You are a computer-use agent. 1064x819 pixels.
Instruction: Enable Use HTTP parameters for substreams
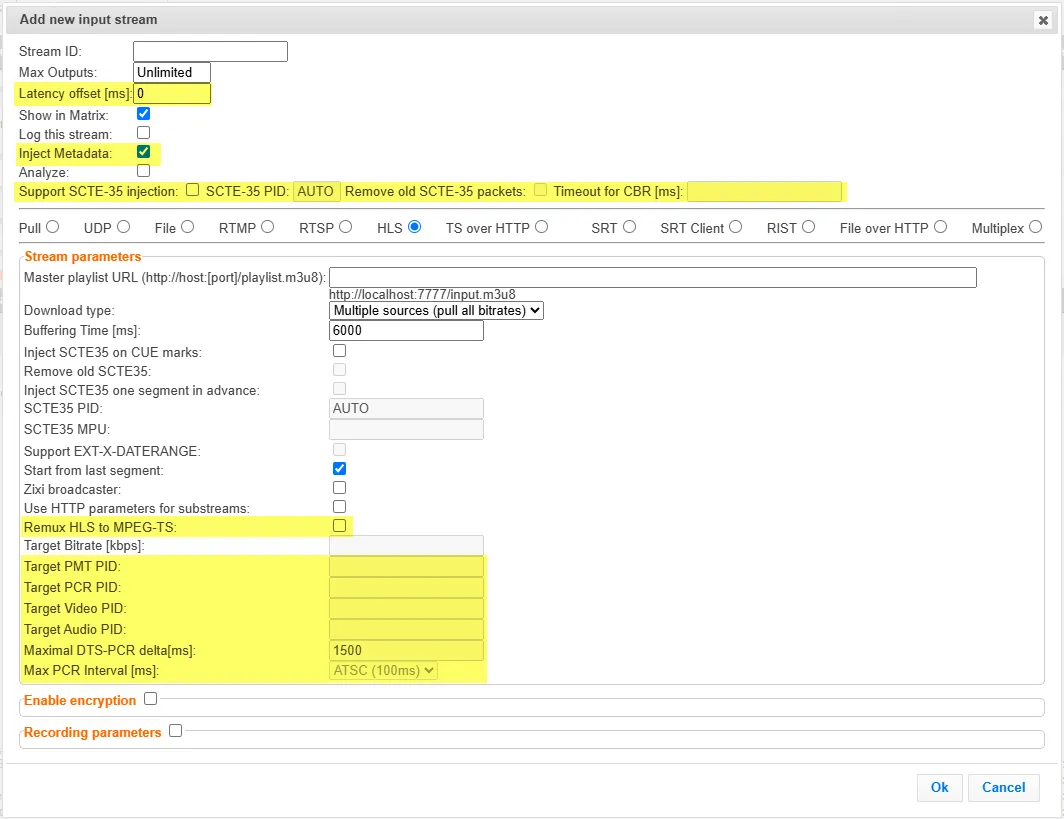pyautogui.click(x=339, y=507)
